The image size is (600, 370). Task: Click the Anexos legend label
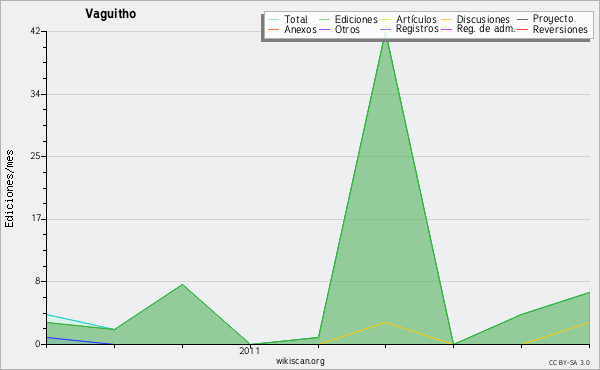pyautogui.click(x=300, y=29)
